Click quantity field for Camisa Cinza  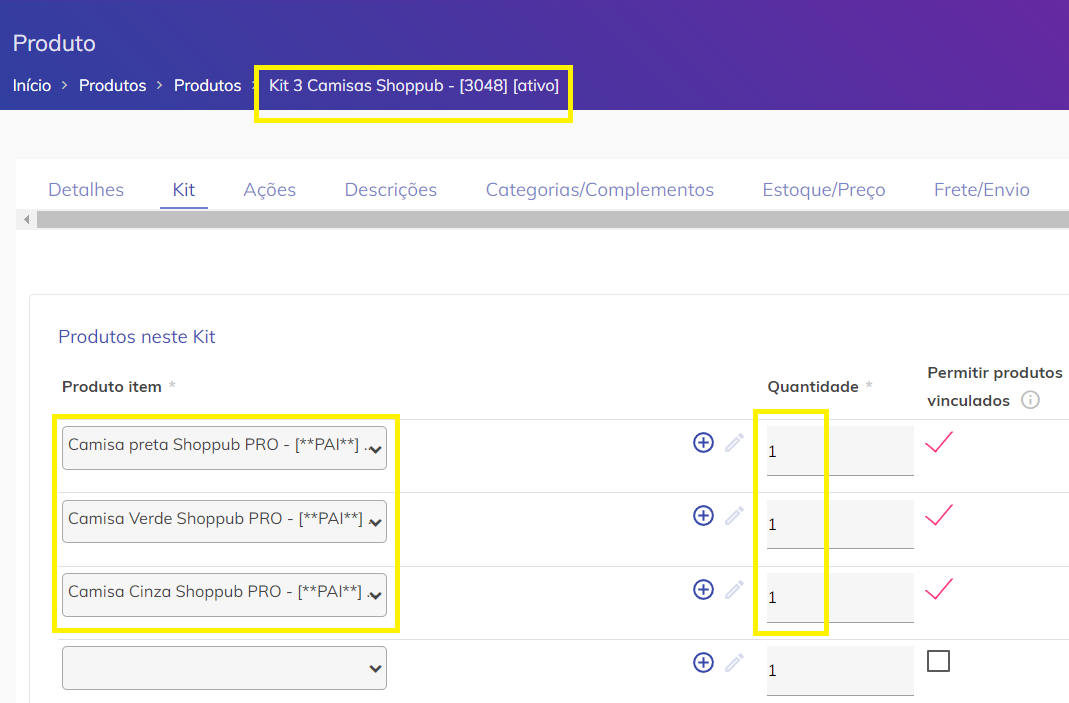tap(840, 597)
